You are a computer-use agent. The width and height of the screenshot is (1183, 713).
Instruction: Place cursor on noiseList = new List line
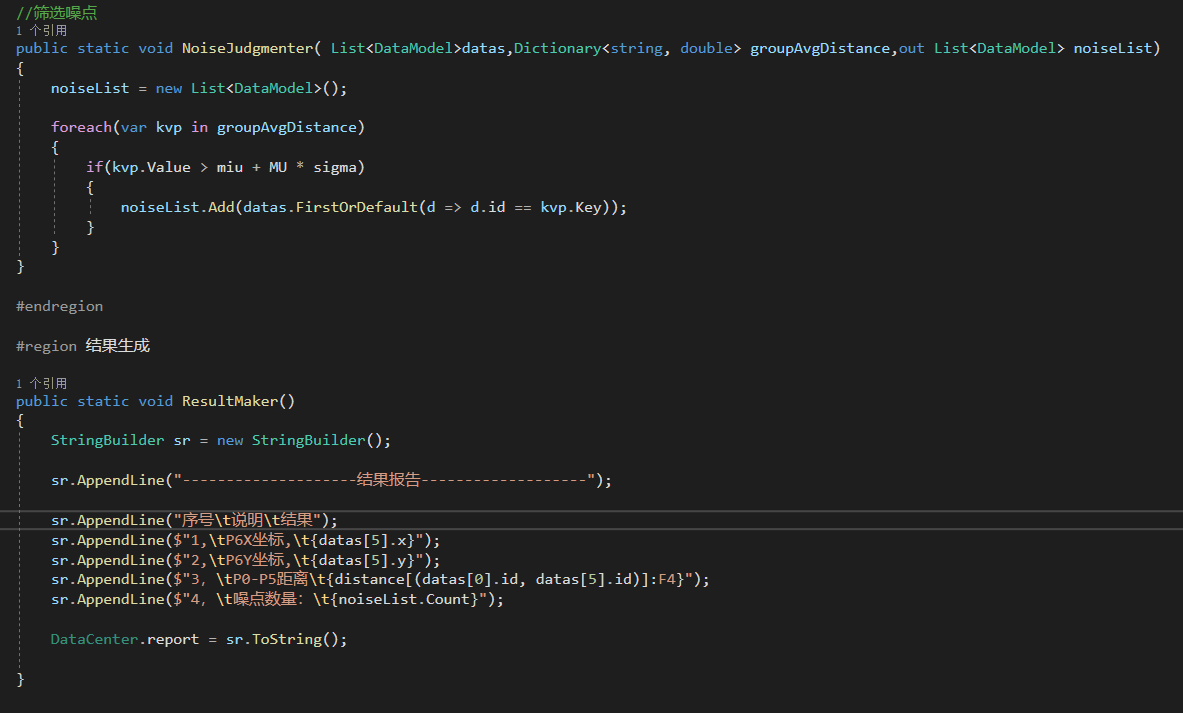coord(199,88)
